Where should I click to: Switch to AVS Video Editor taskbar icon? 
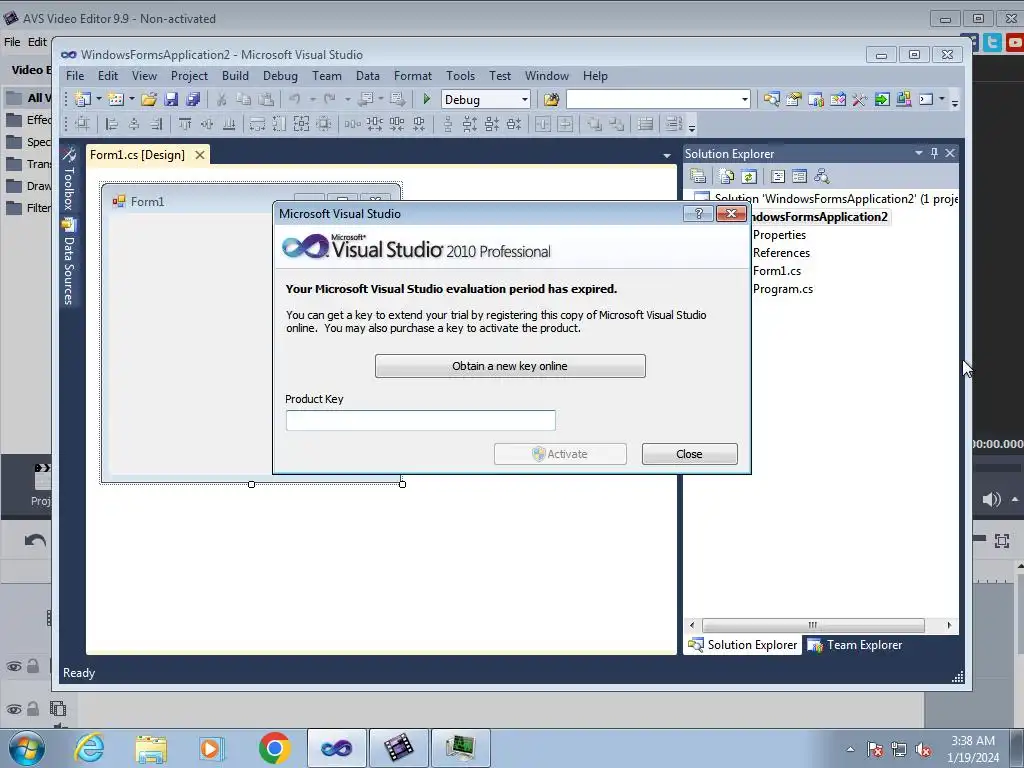point(398,748)
